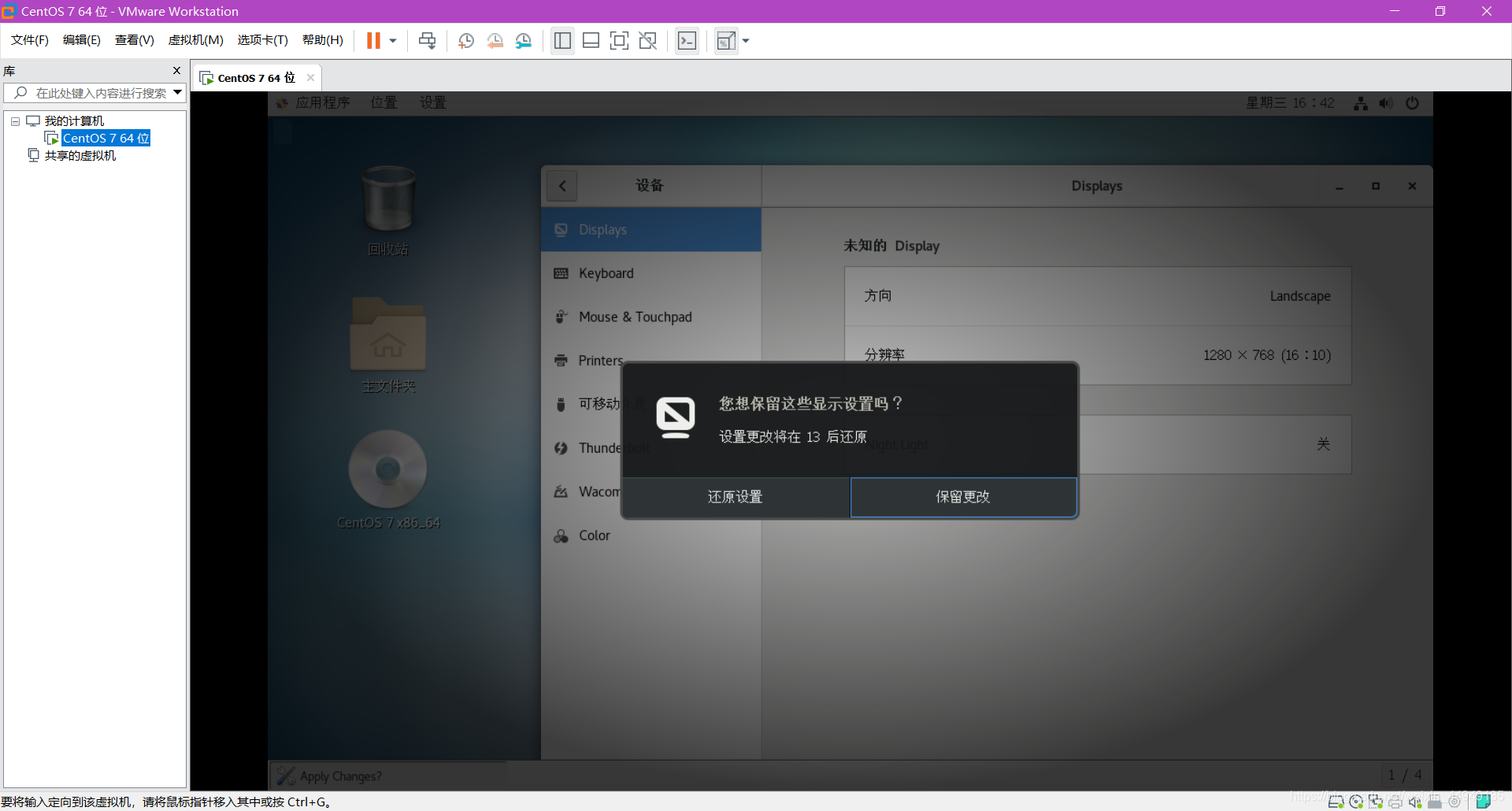
Task: Open the 虚拟机(M) menu
Action: (x=195, y=40)
